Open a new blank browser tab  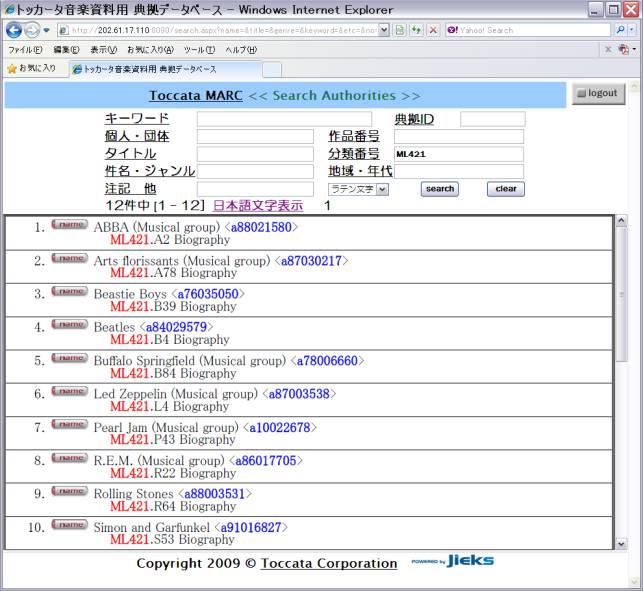click(272, 70)
